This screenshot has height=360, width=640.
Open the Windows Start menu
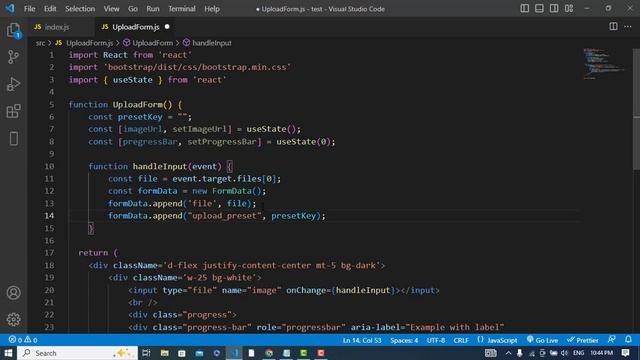point(8,353)
